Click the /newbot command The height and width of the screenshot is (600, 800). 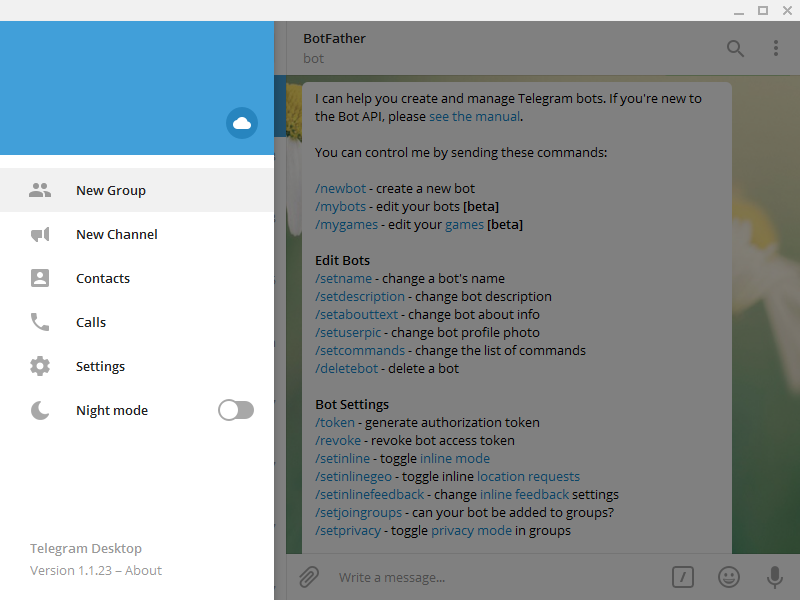(x=340, y=188)
